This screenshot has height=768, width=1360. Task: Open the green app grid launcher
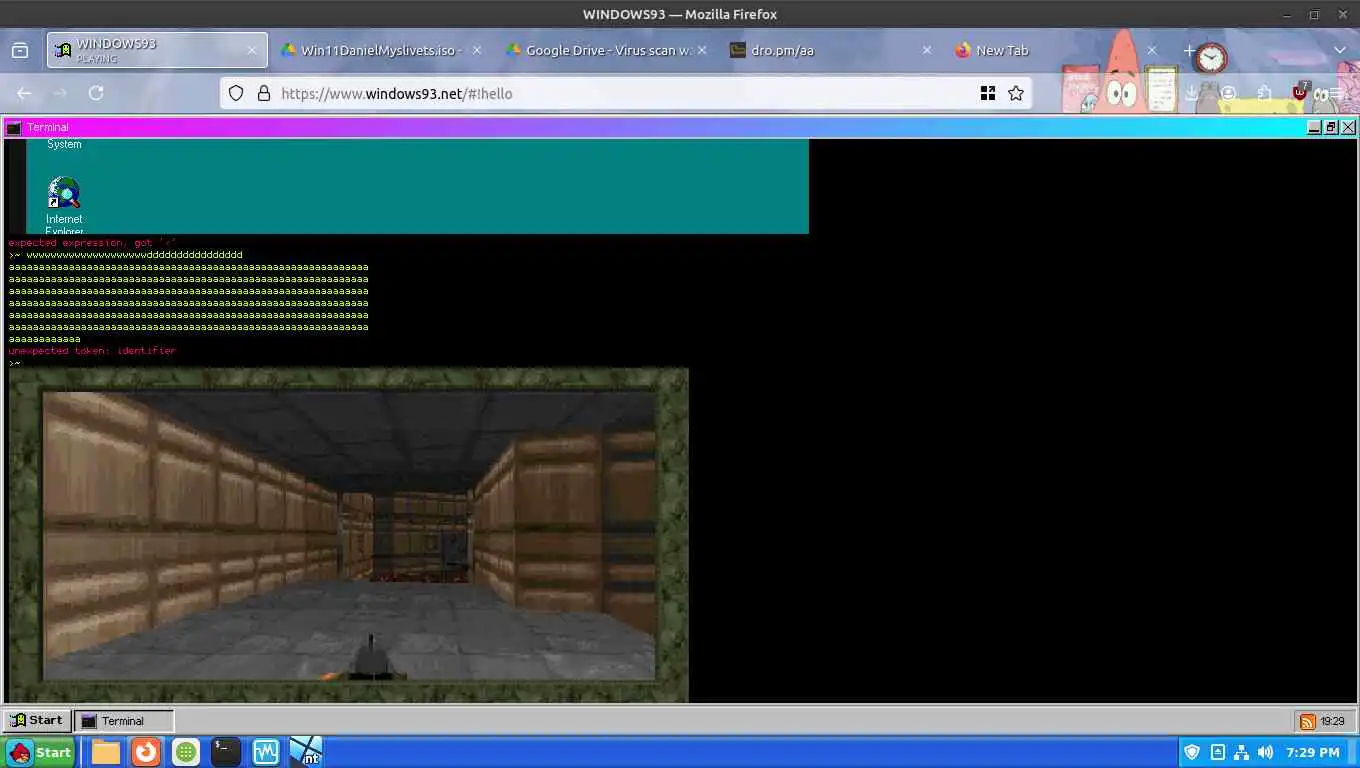coord(186,752)
